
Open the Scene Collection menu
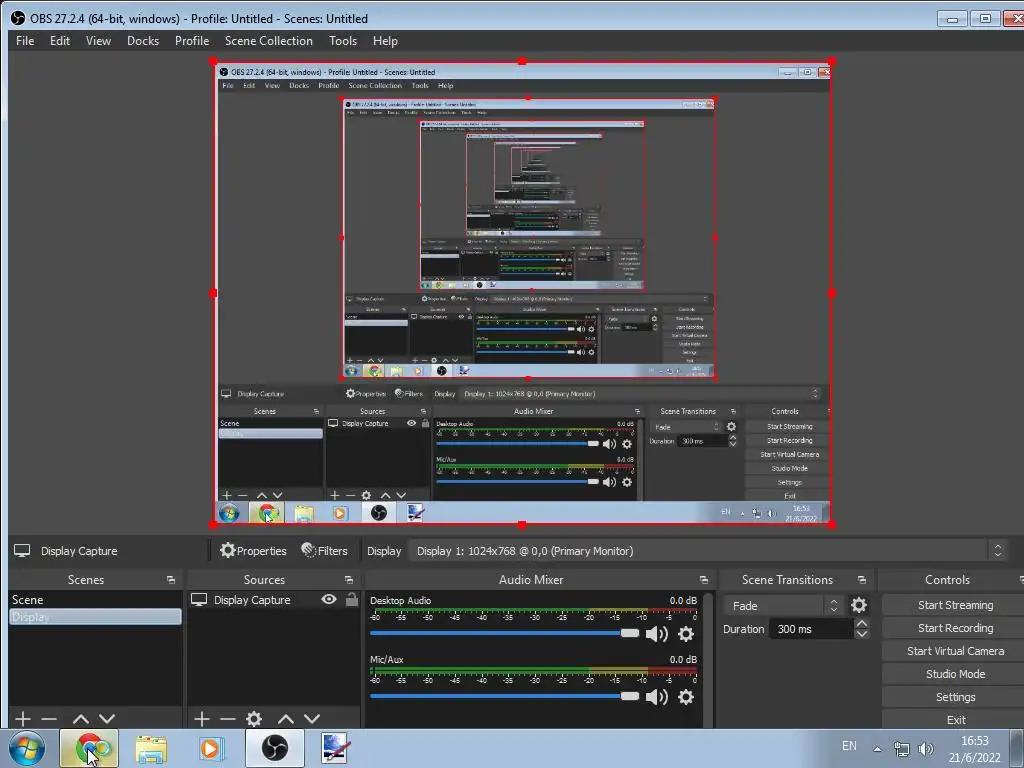pyautogui.click(x=268, y=40)
